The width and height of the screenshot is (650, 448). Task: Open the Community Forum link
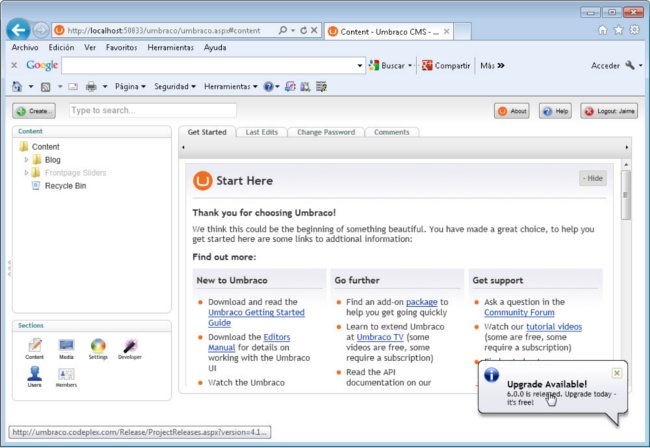519,312
